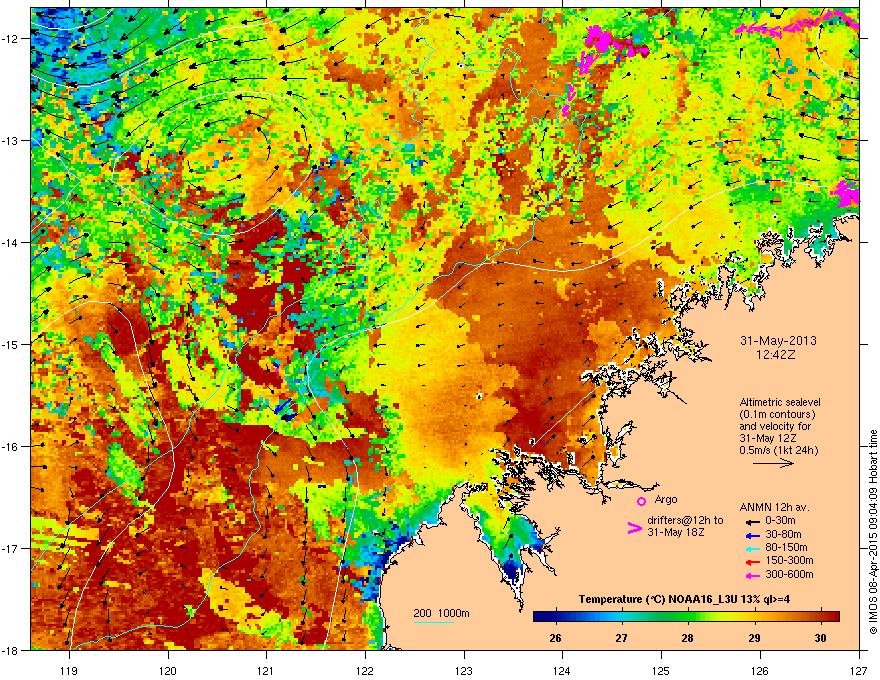Click the longitude axis label 122
The height and width of the screenshot is (680, 880).
[365, 670]
